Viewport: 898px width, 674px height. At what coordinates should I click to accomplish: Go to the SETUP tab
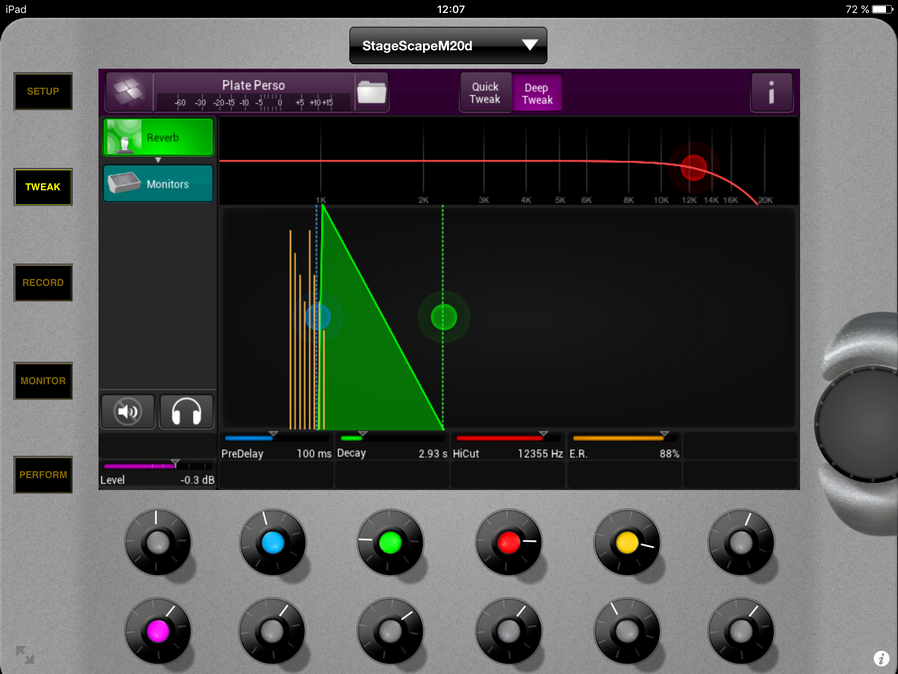[43, 92]
